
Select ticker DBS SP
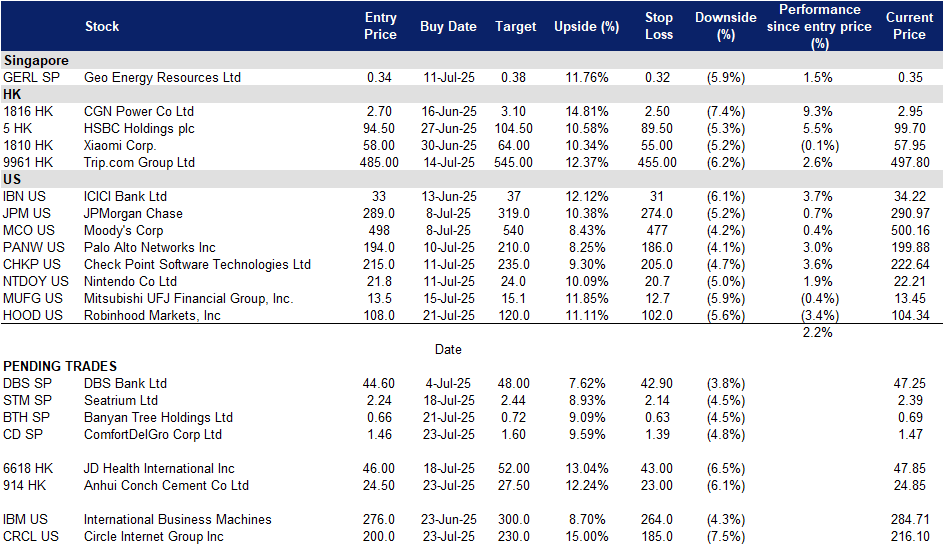point(28,383)
